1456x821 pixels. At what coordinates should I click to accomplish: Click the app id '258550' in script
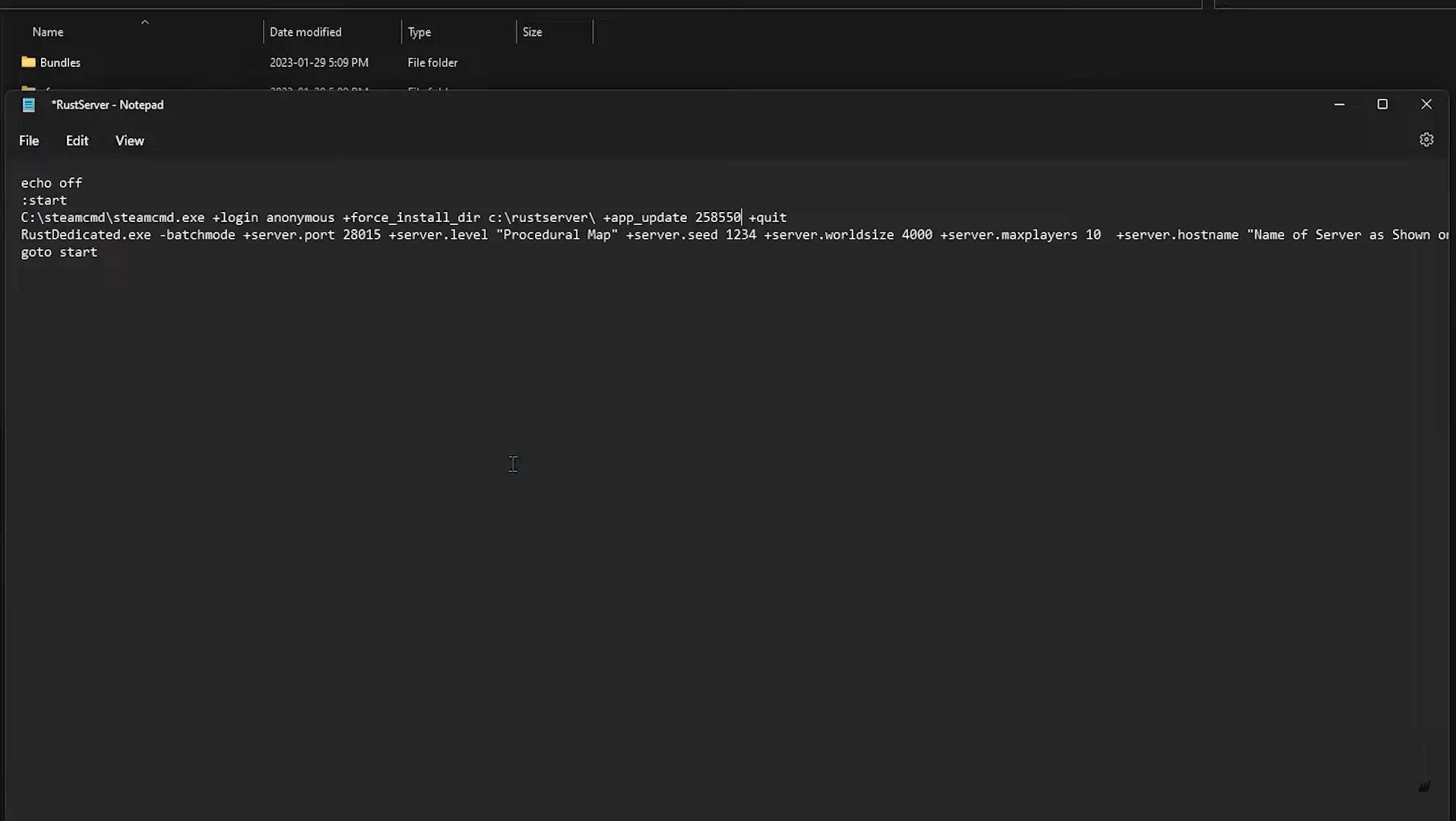(718, 217)
